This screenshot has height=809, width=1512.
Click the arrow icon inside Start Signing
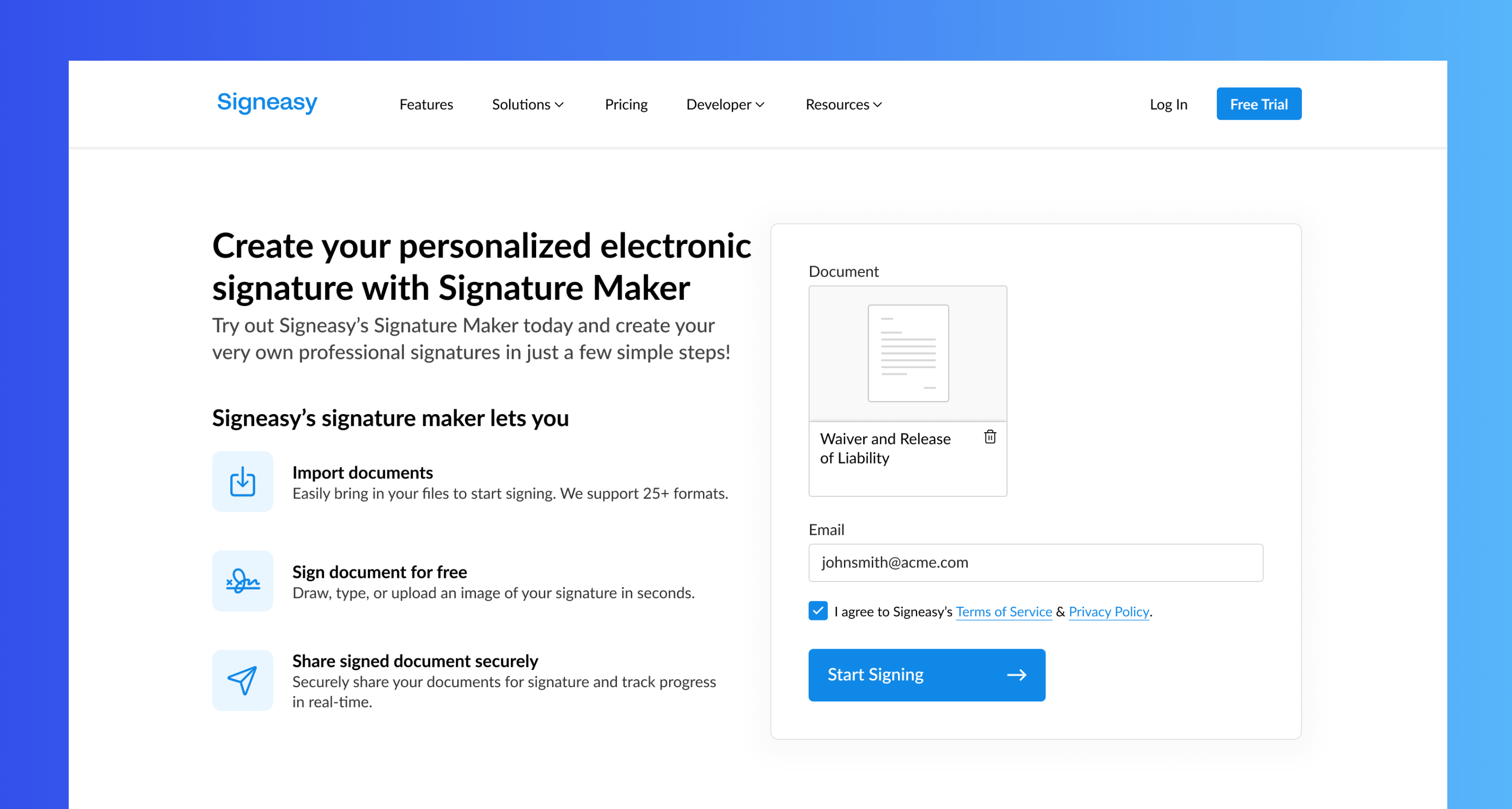[x=1017, y=675]
